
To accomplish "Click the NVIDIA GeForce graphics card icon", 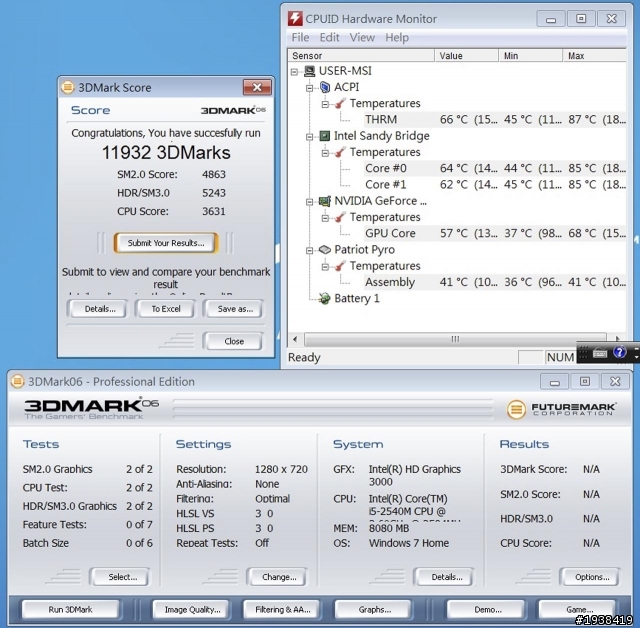I will (x=325, y=201).
